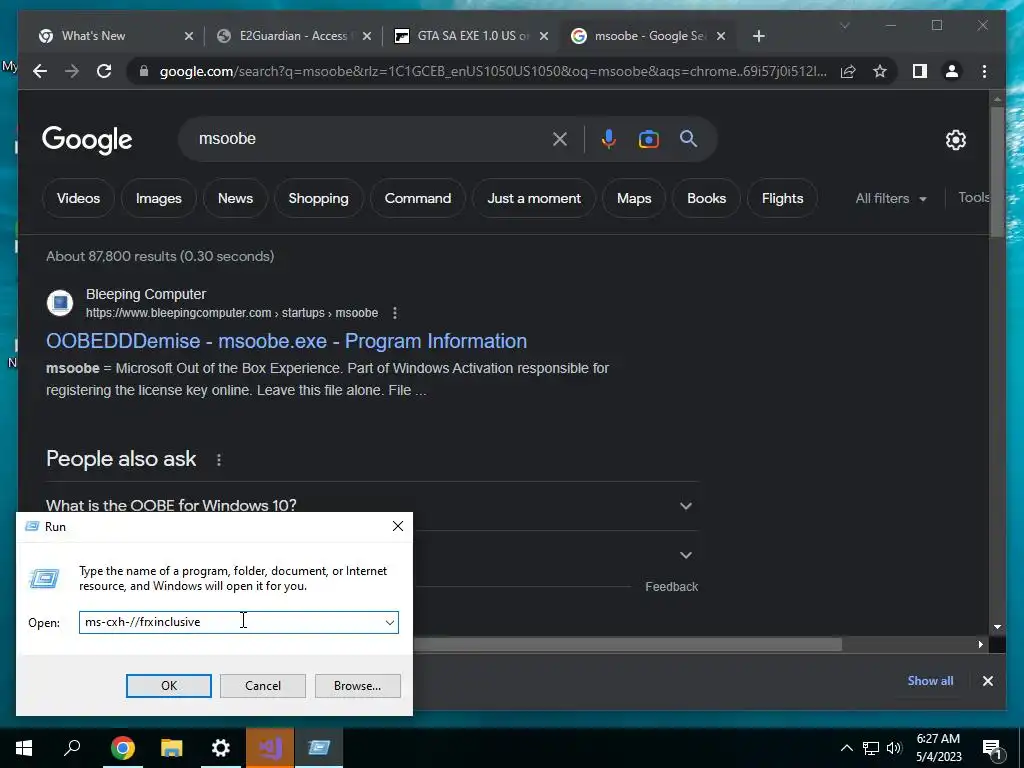Switch to GTA SA EXE 1.0 US tab

[x=473, y=36]
